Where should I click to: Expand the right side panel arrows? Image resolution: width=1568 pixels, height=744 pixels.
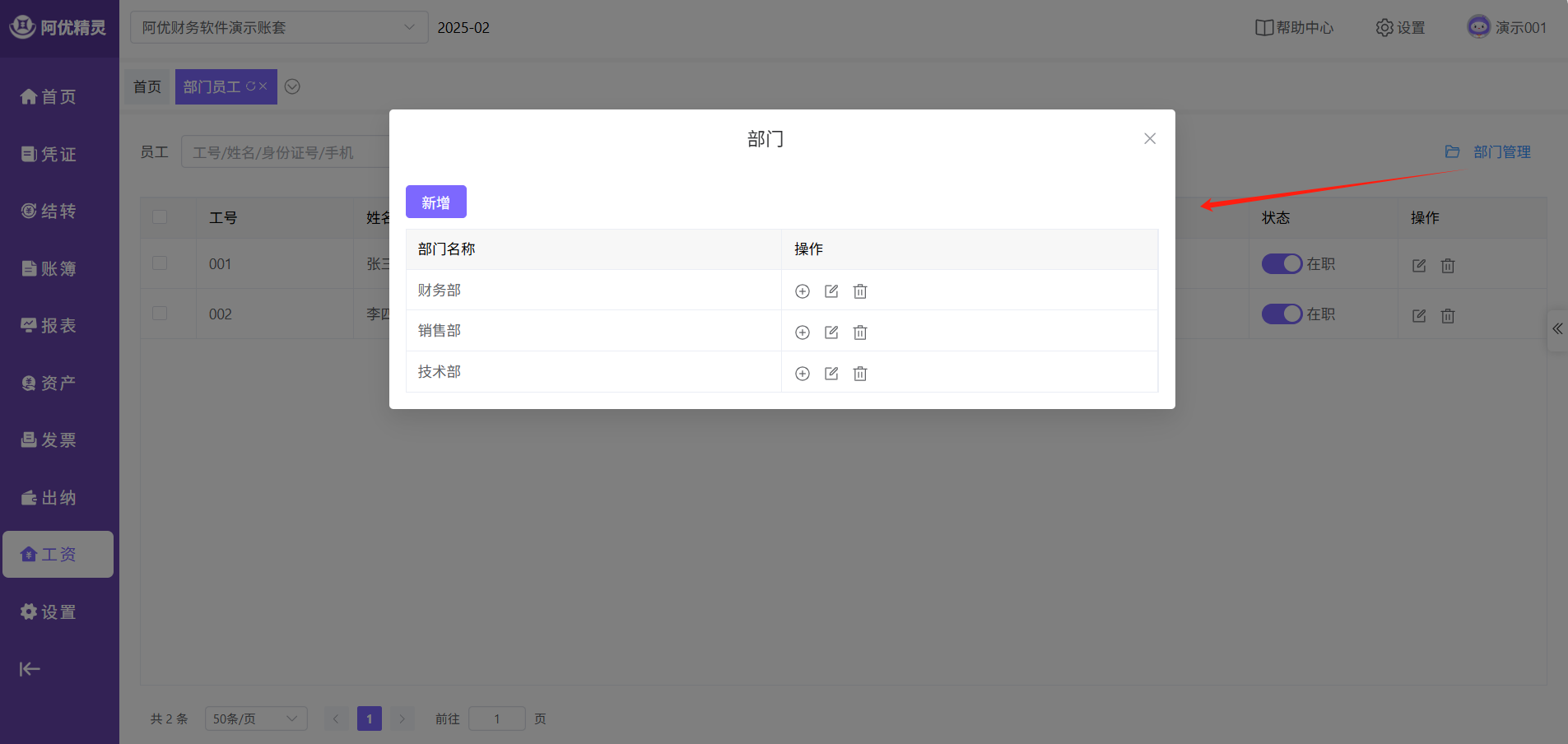coord(1557,329)
